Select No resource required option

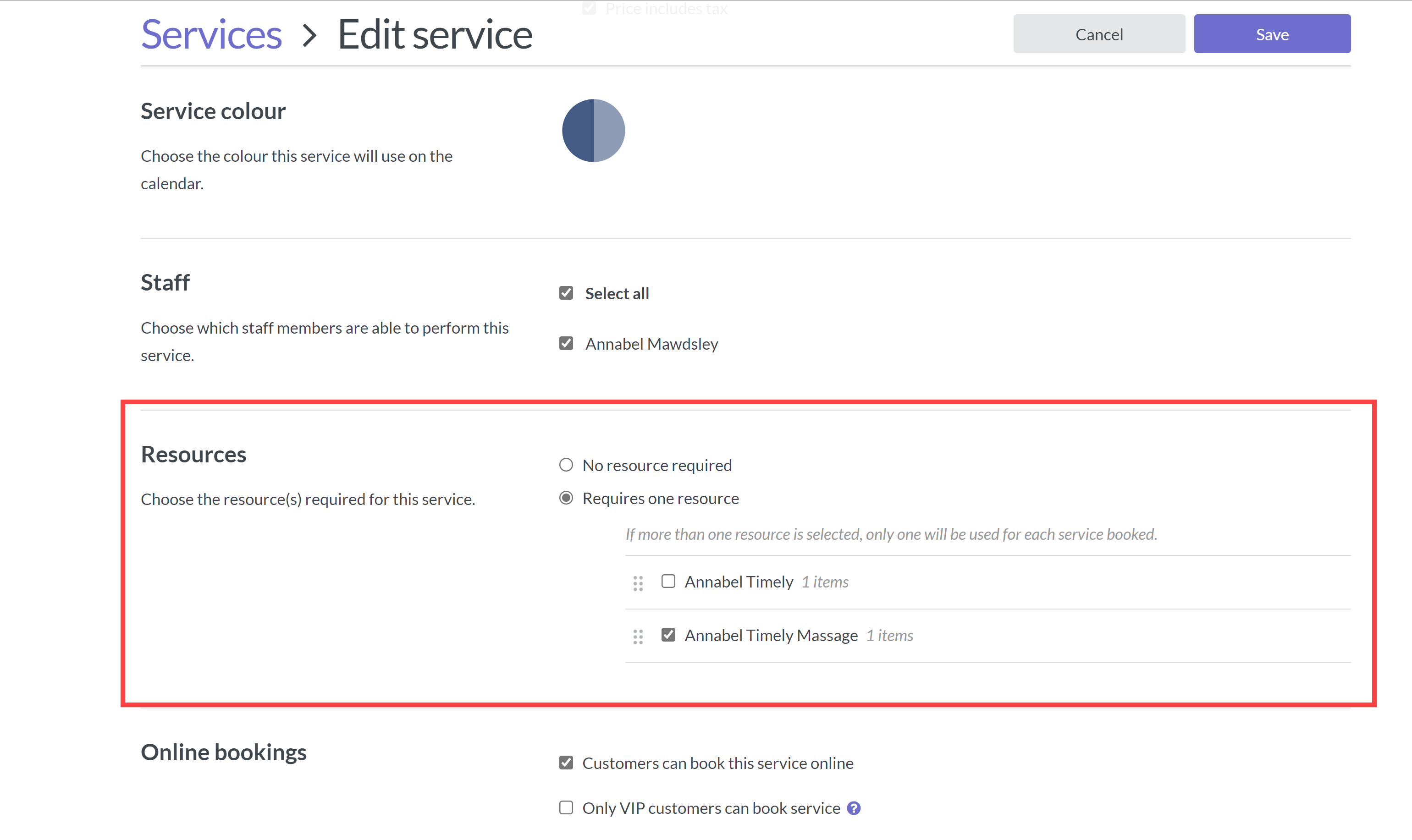pyautogui.click(x=566, y=465)
